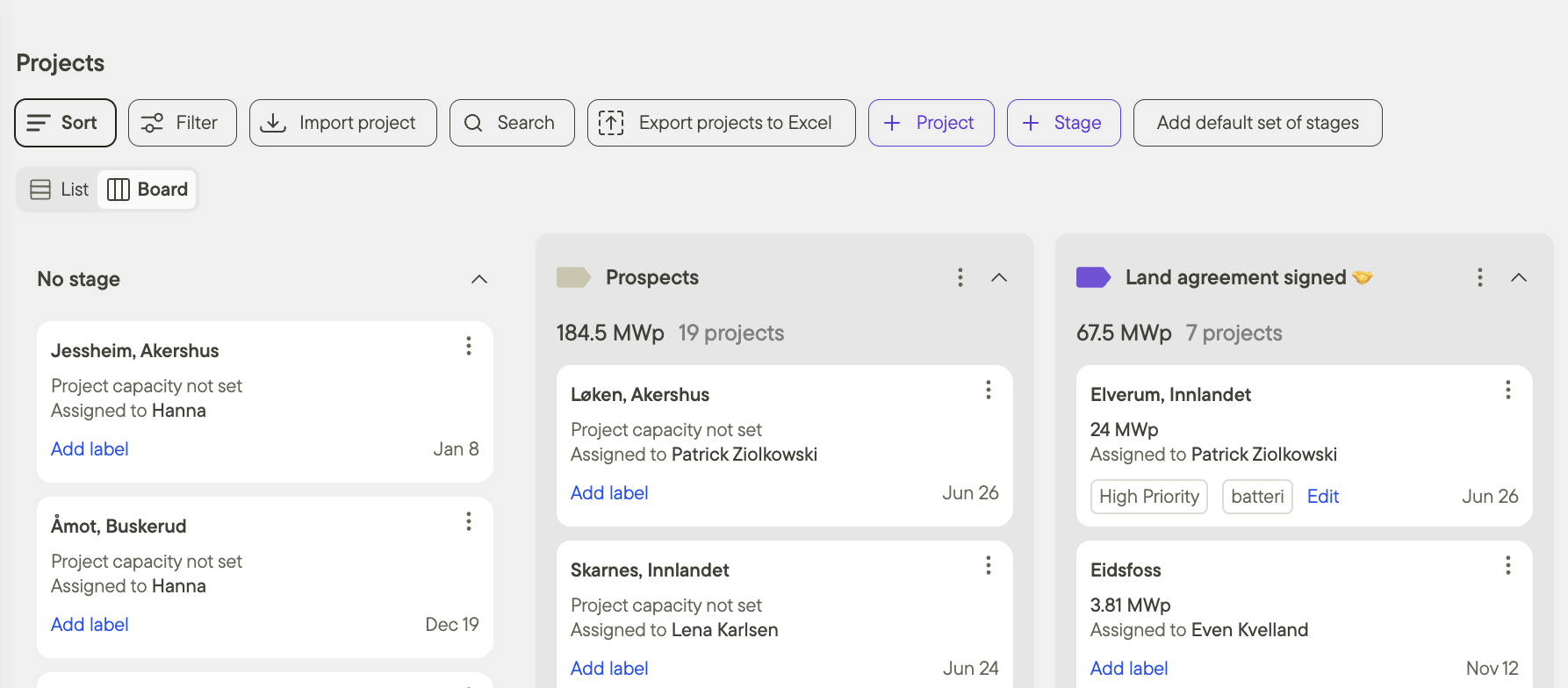The width and height of the screenshot is (1568, 688).
Task: Click Nov 12 date on Eidsfoss card
Action: click(1492, 669)
